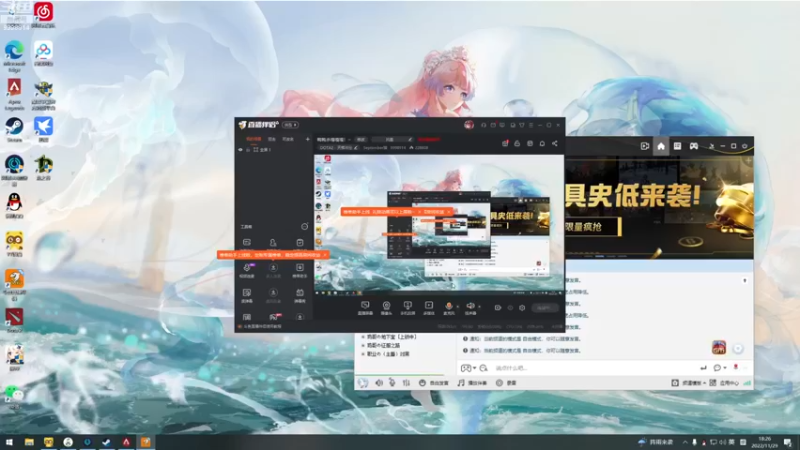The image size is (800, 450).
Task: Expand speaker options arrow in streaming toolbar
Action: pyautogui.click(x=479, y=307)
